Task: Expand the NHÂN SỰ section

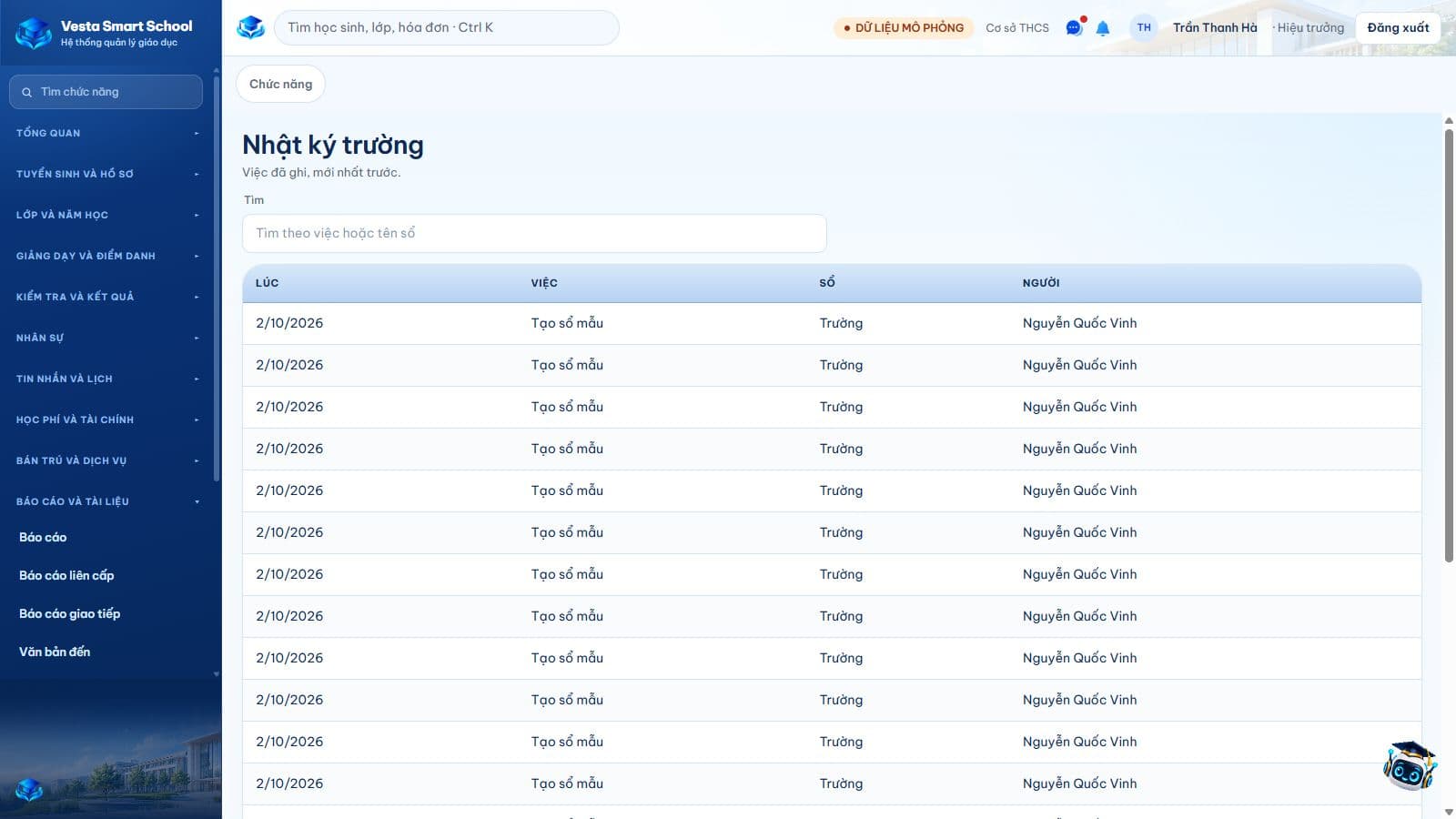Action: (108, 338)
